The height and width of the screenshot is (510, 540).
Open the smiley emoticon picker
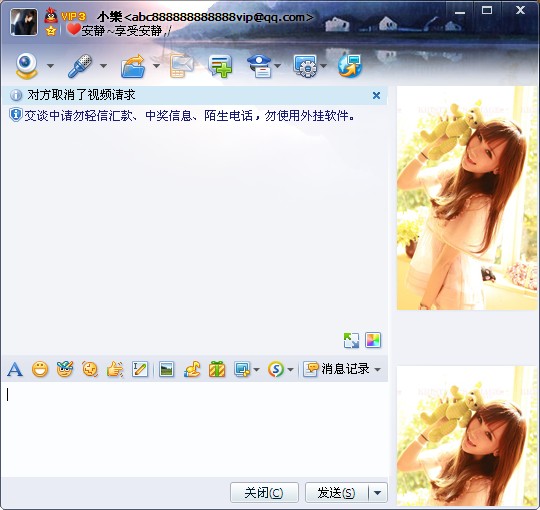click(x=40, y=370)
